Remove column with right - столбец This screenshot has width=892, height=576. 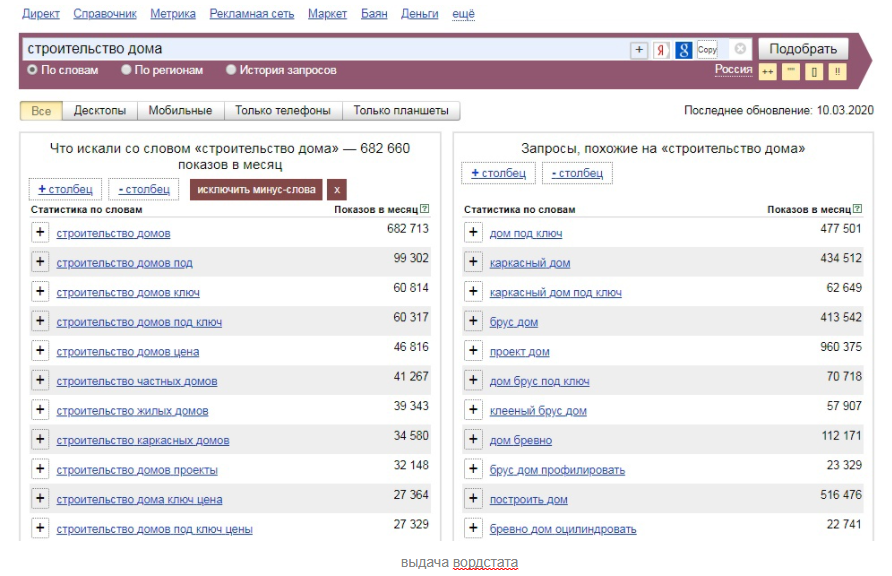577,173
